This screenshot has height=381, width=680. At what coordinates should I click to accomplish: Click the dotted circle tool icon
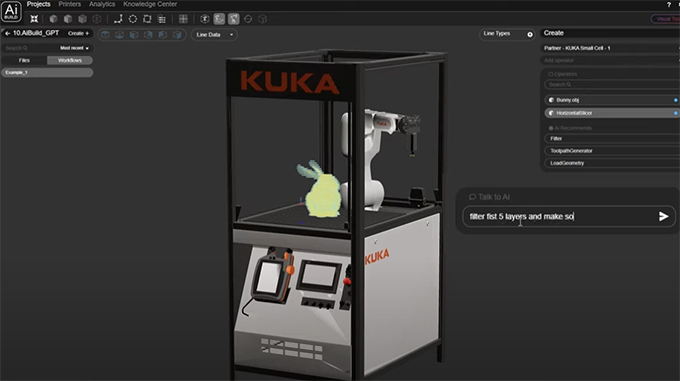pyautogui.click(x=133, y=19)
